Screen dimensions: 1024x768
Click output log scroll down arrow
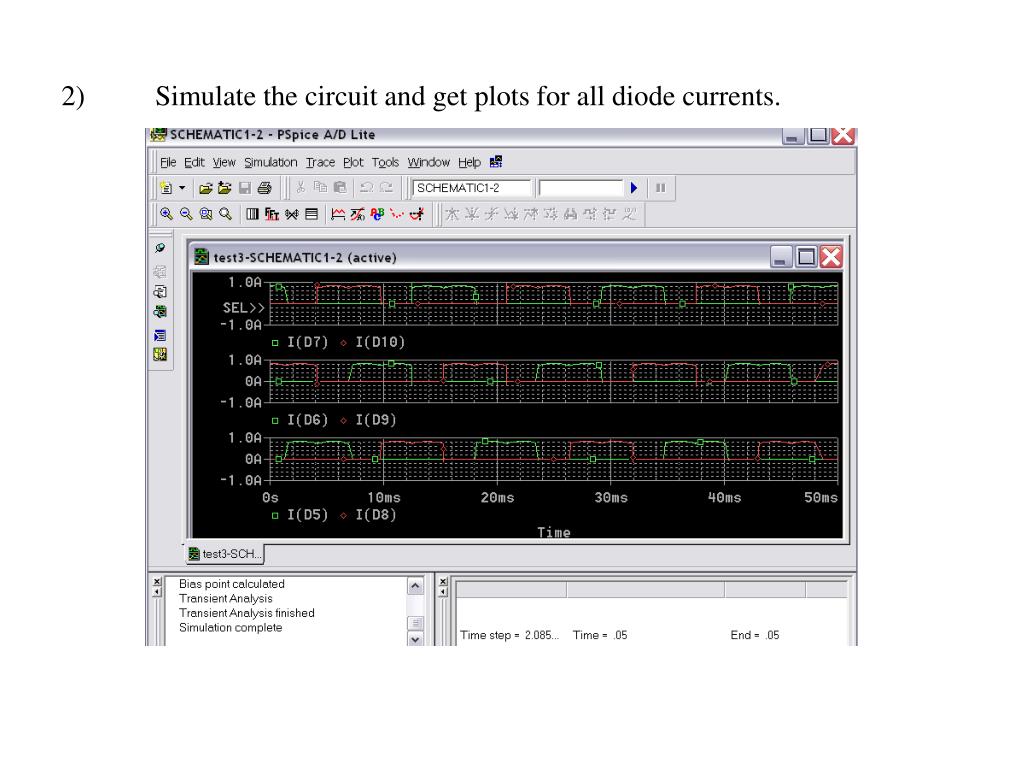coord(415,639)
